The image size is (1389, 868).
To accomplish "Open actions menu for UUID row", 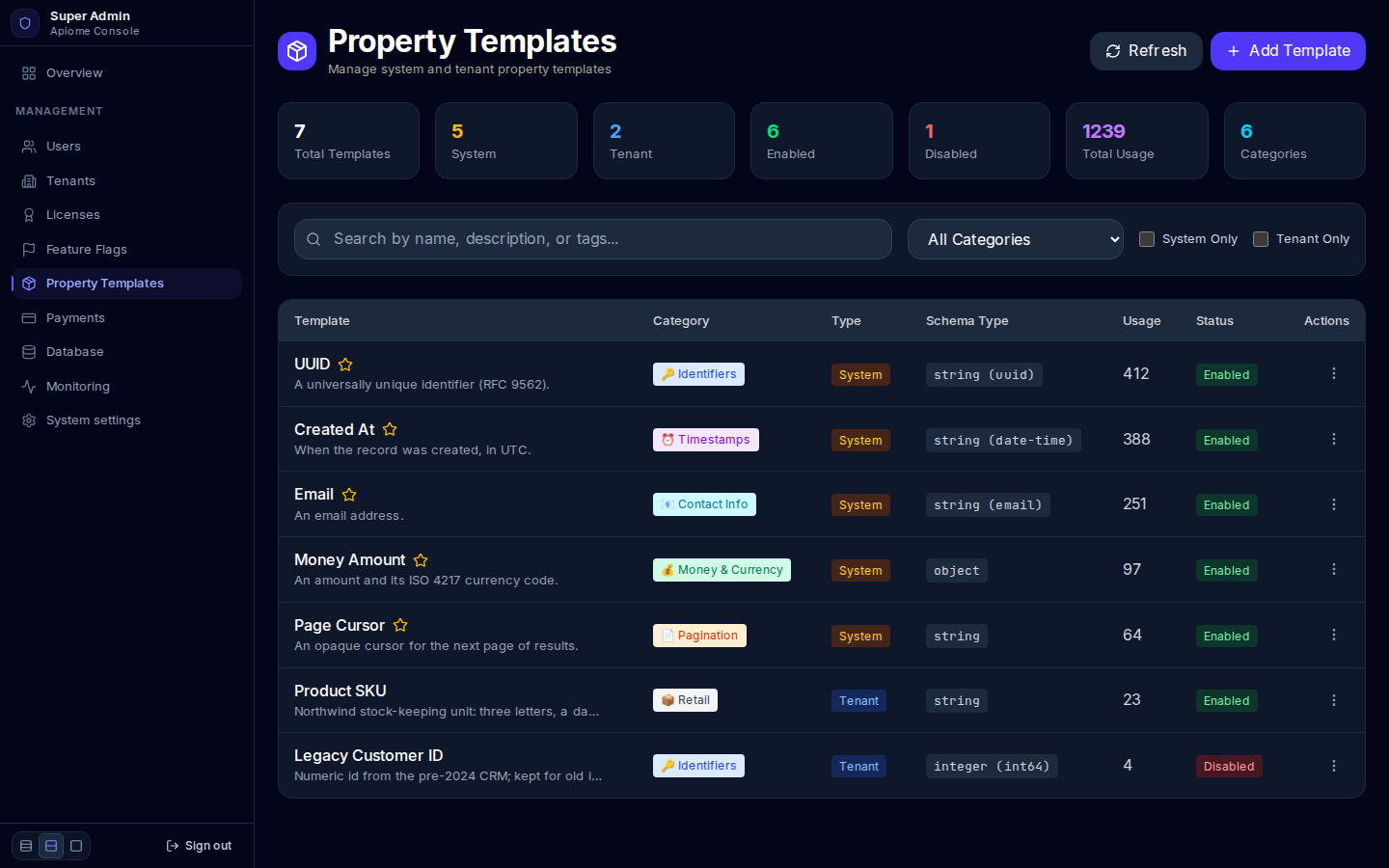I will tap(1334, 373).
